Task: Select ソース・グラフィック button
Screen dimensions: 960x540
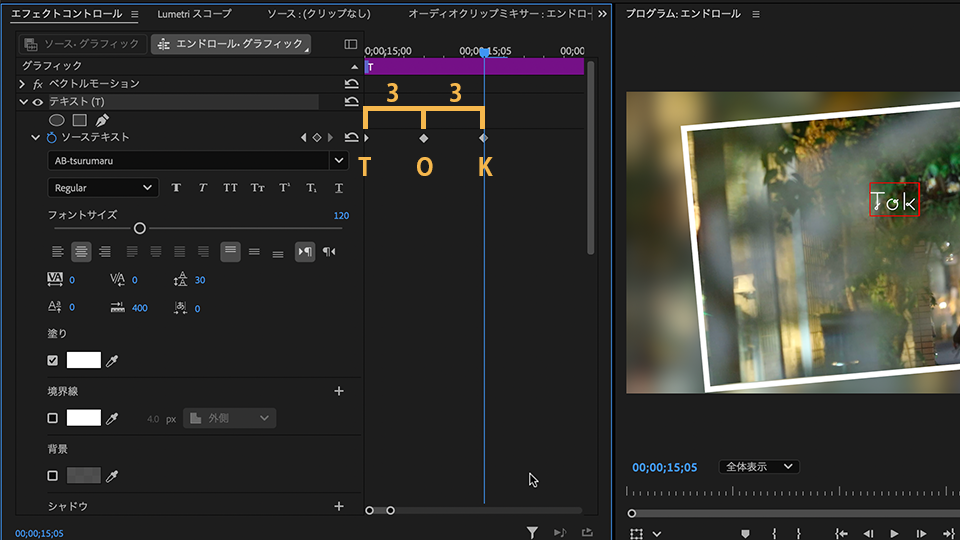Action: pyautogui.click(x=83, y=44)
